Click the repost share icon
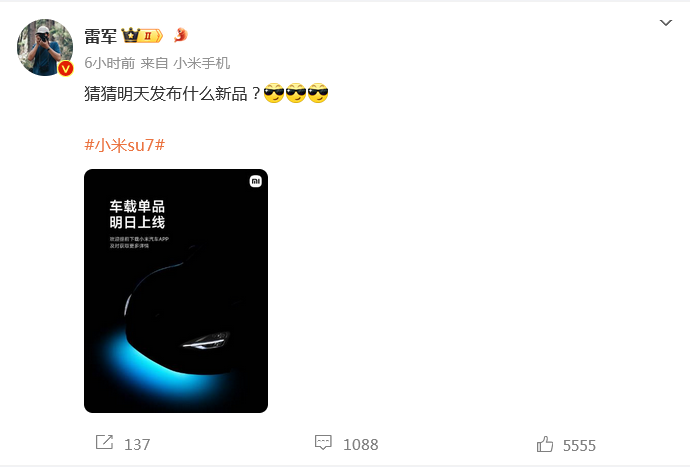Viewport: 690px width, 467px height. pyautogui.click(x=104, y=442)
